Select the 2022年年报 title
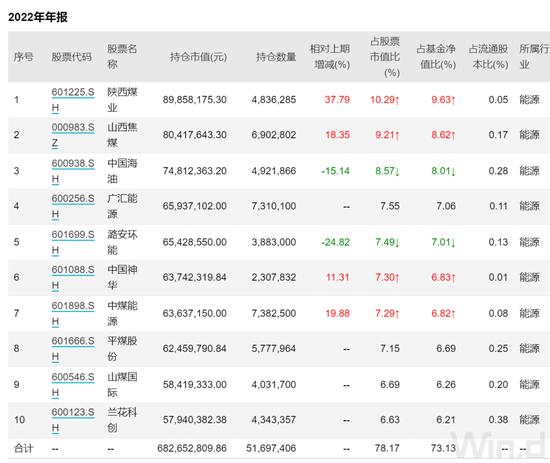This screenshot has width=550, height=463. click(x=38, y=17)
